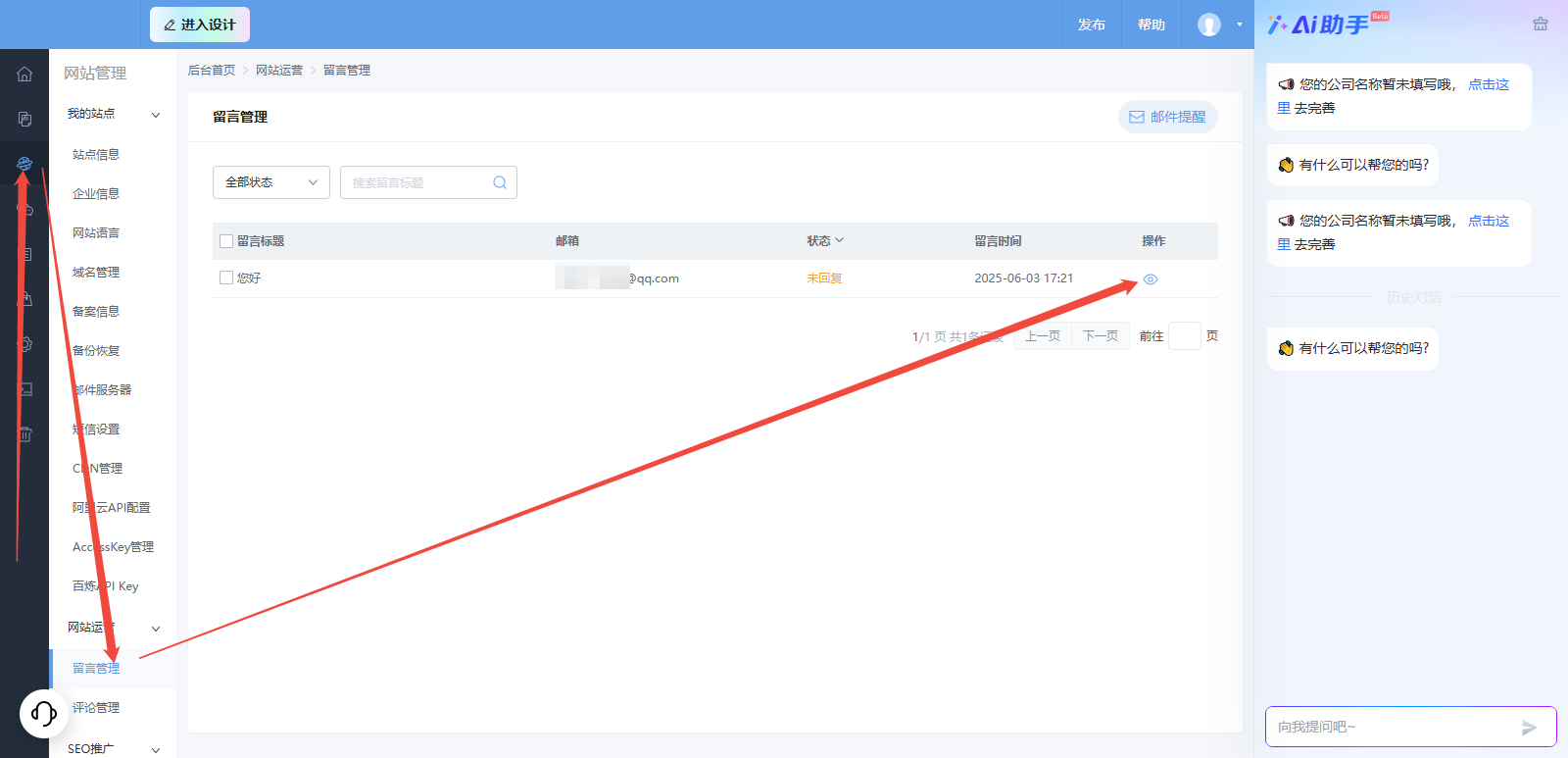Select 留言管理 in side menu
Image resolution: width=1568 pixels, height=758 pixels.
click(96, 669)
